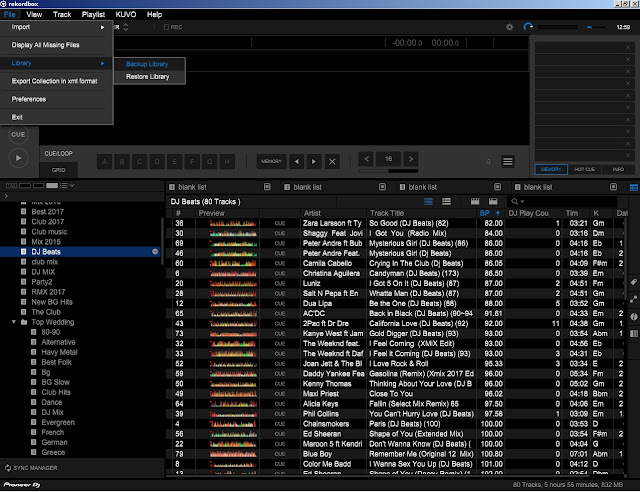Go to next memory cue arrow
This screenshot has width=640, height=492.
pyautogui.click(x=314, y=162)
